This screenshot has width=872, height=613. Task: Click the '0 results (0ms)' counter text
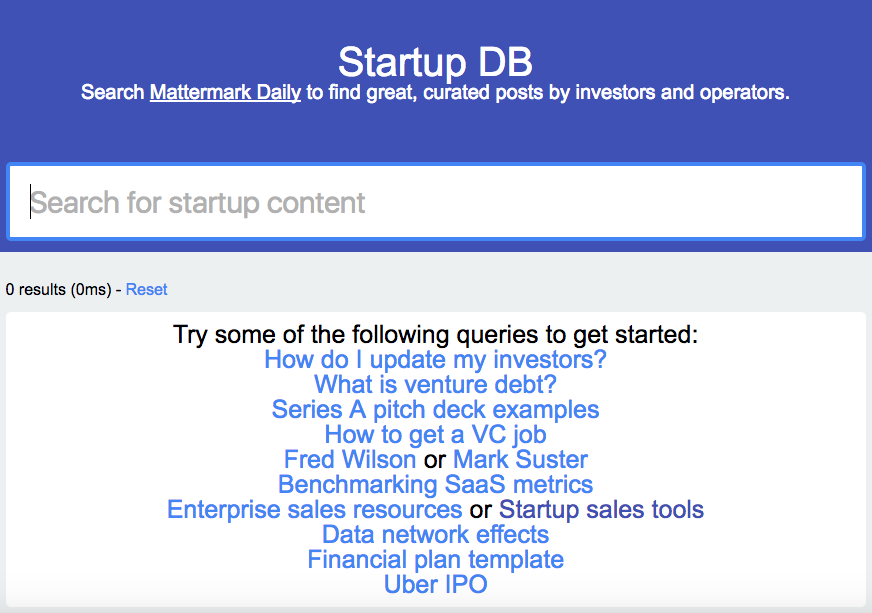click(56, 290)
